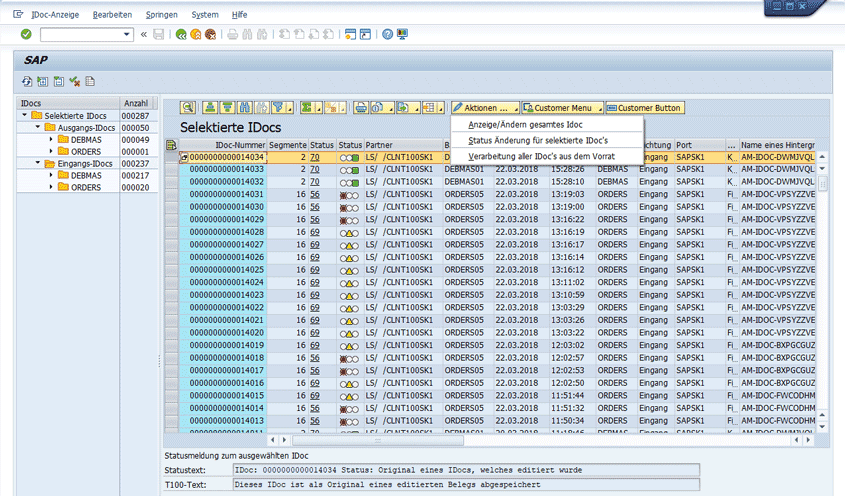This screenshot has height=496, width=845.
Task: Click the Collapse subtree icon
Action: [x=59, y=81]
